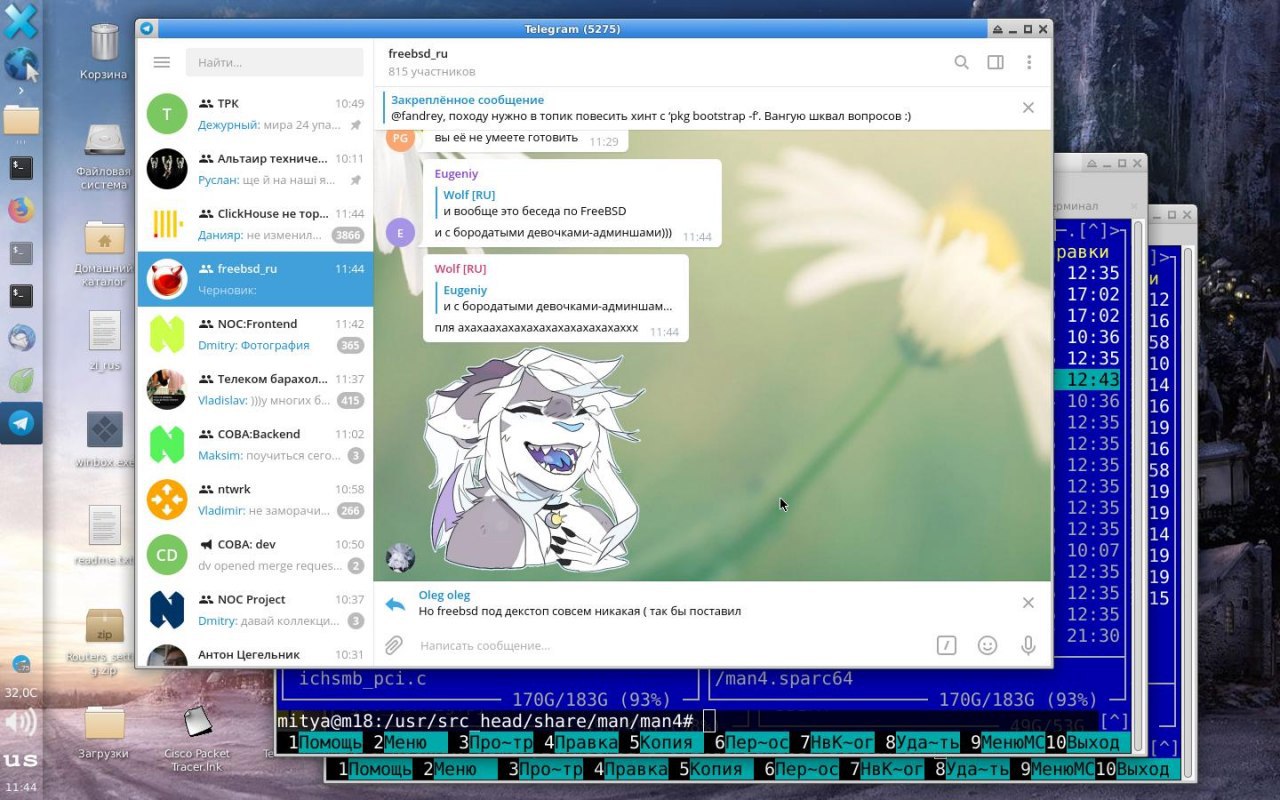
Task: Click the chat search box Найти
Action: pyautogui.click(x=274, y=62)
